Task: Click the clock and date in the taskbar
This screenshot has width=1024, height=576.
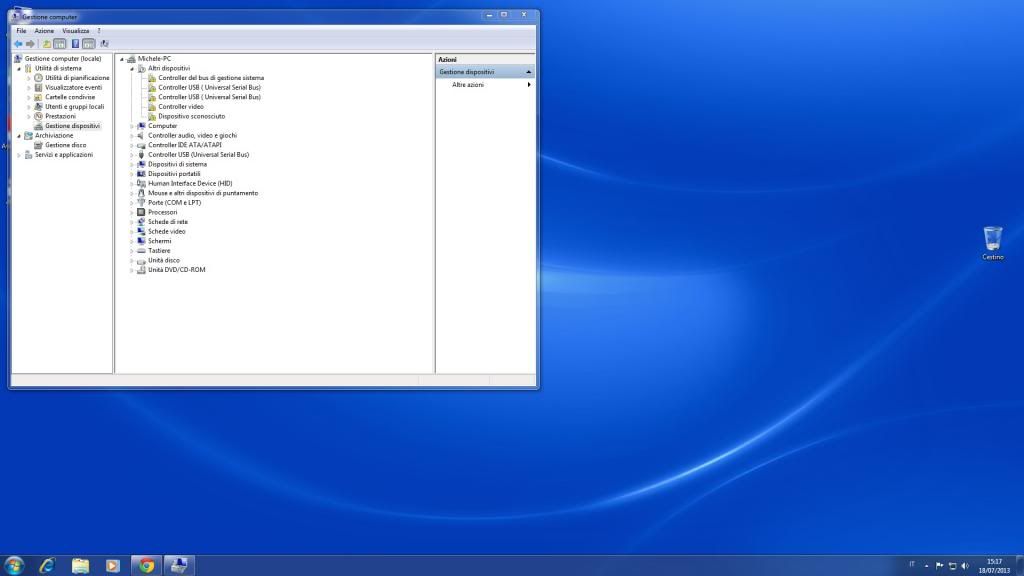Action: [x=993, y=566]
